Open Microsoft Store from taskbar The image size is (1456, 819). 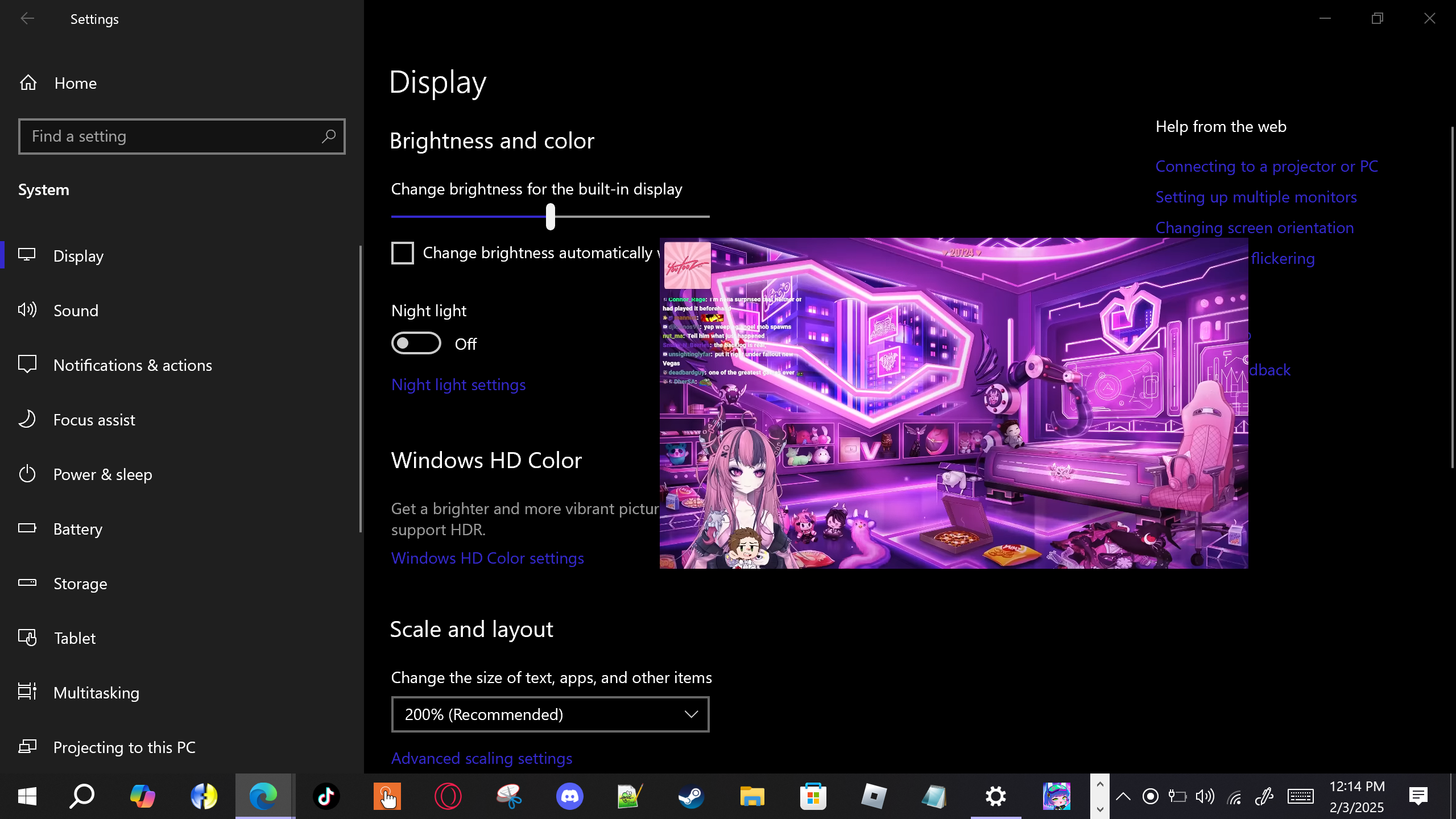pyautogui.click(x=813, y=796)
